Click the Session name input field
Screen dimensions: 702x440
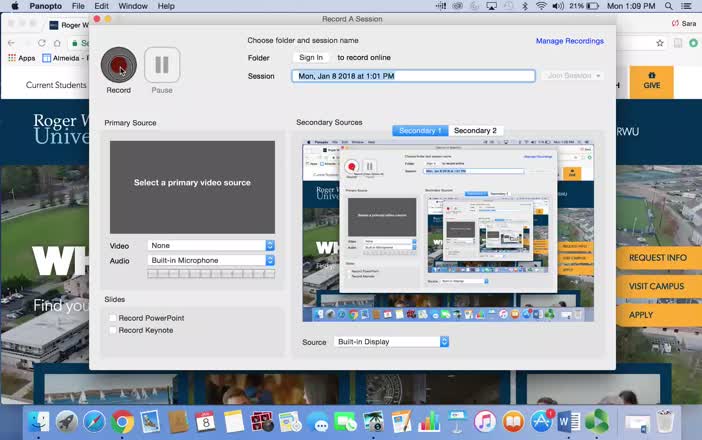tap(413, 76)
